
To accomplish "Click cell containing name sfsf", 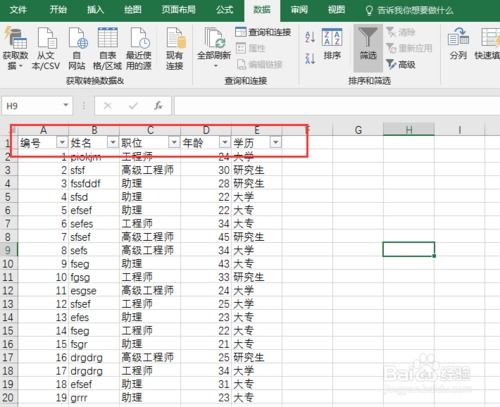I will pos(94,170).
